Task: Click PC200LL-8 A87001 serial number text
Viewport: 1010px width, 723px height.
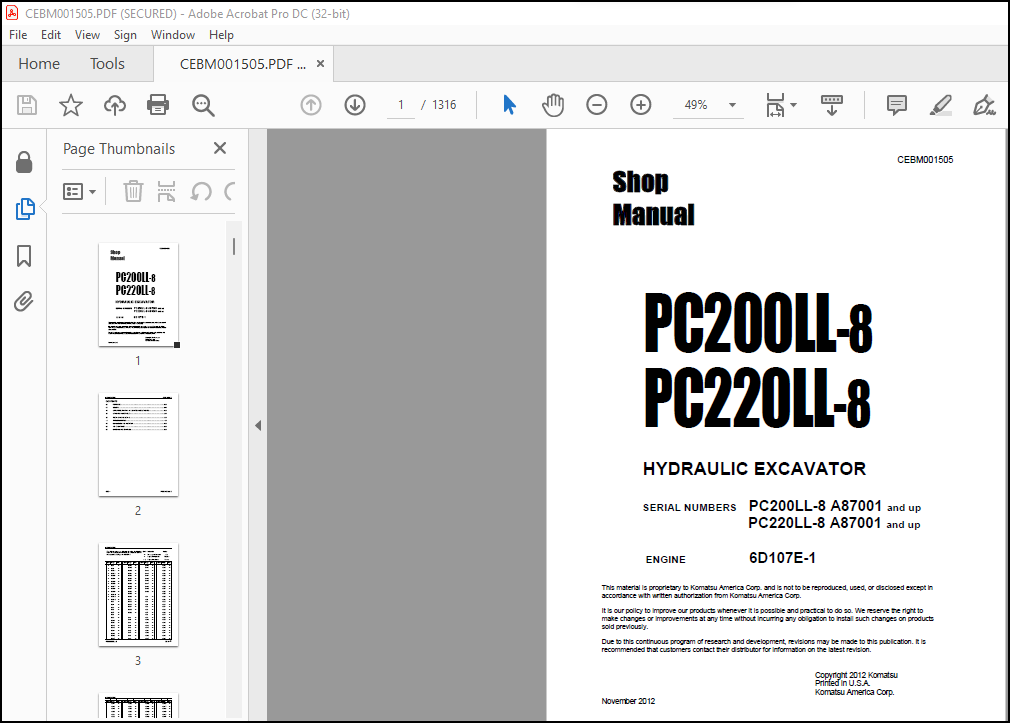Action: pyautogui.click(x=815, y=506)
